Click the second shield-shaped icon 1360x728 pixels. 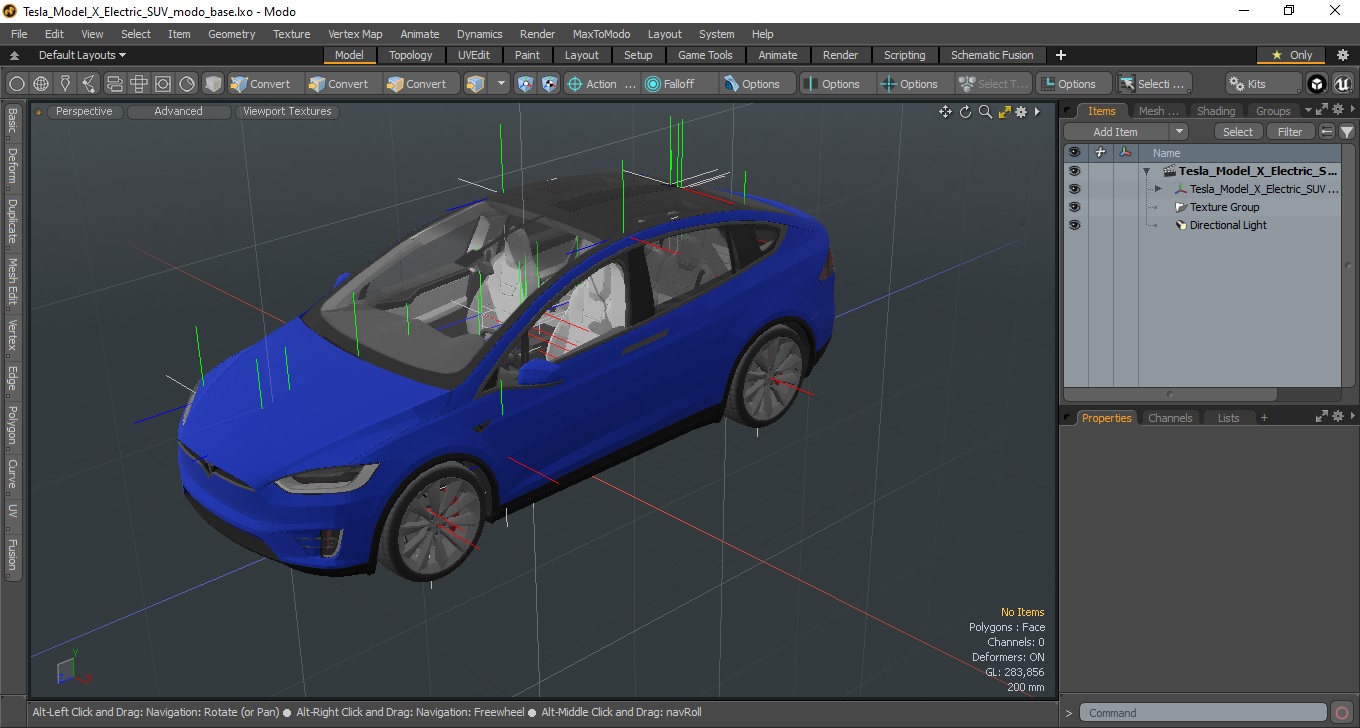coord(550,84)
